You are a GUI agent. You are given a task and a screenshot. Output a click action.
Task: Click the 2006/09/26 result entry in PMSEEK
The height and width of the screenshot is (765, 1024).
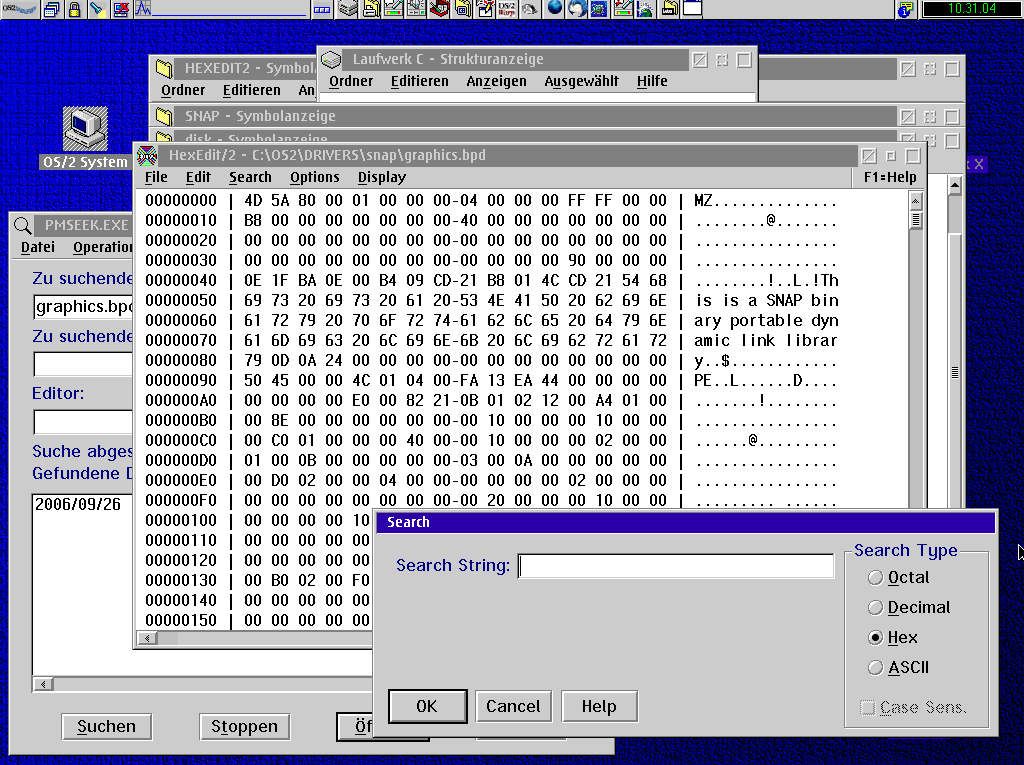pos(78,505)
